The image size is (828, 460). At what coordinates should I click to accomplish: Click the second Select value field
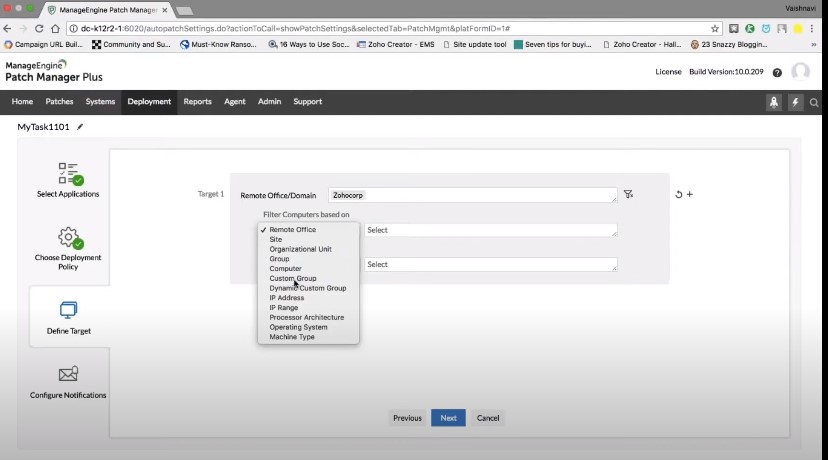pyautogui.click(x=491, y=264)
